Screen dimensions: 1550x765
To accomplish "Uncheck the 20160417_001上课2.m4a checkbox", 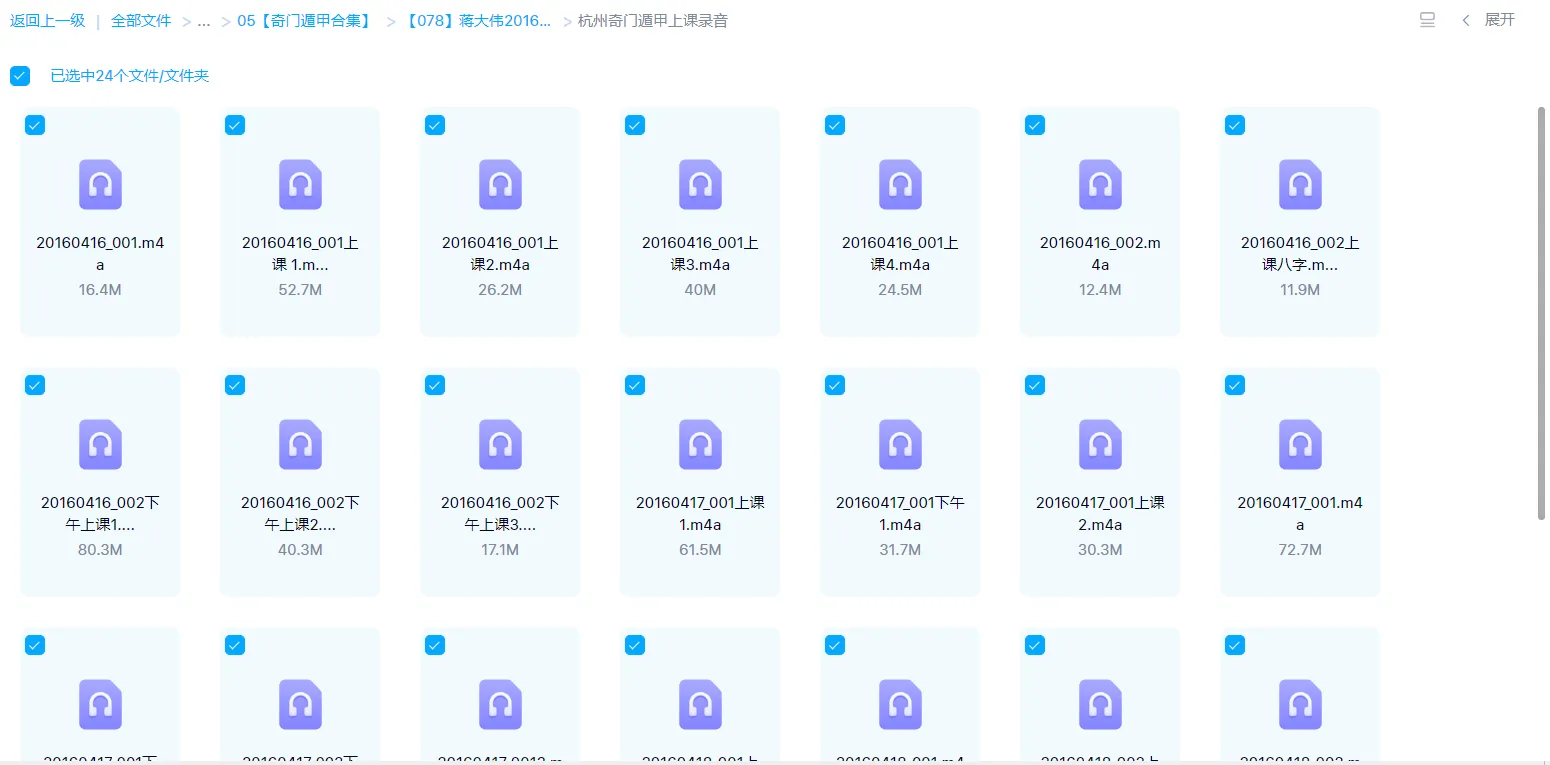I will 1035,385.
